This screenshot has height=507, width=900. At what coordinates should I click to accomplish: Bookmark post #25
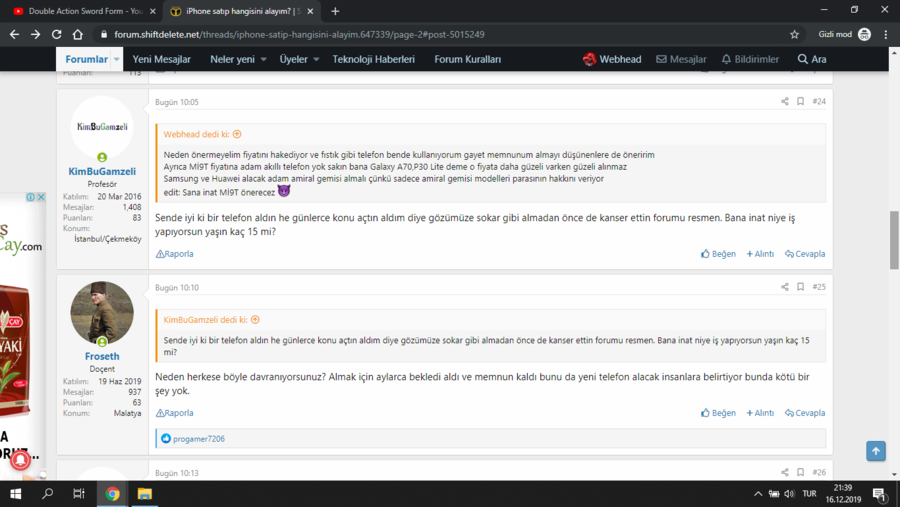coord(800,287)
